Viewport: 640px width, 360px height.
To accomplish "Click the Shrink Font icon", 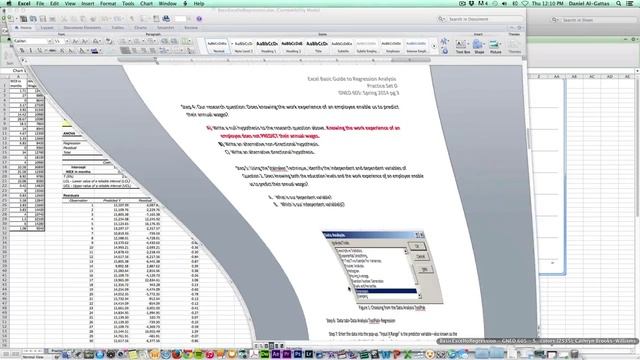I will pos(84,41).
